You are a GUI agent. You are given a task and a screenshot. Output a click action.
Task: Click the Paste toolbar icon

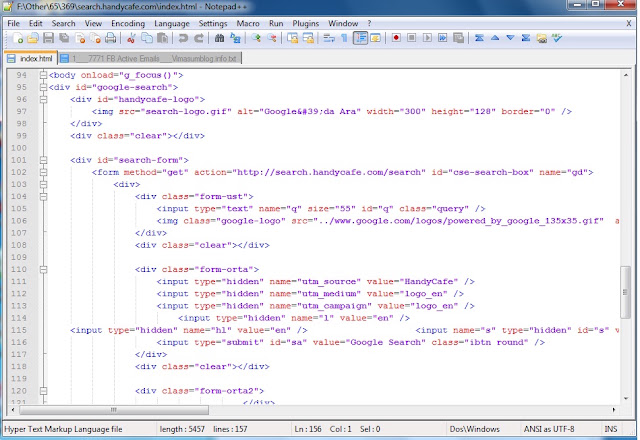(x=162, y=38)
